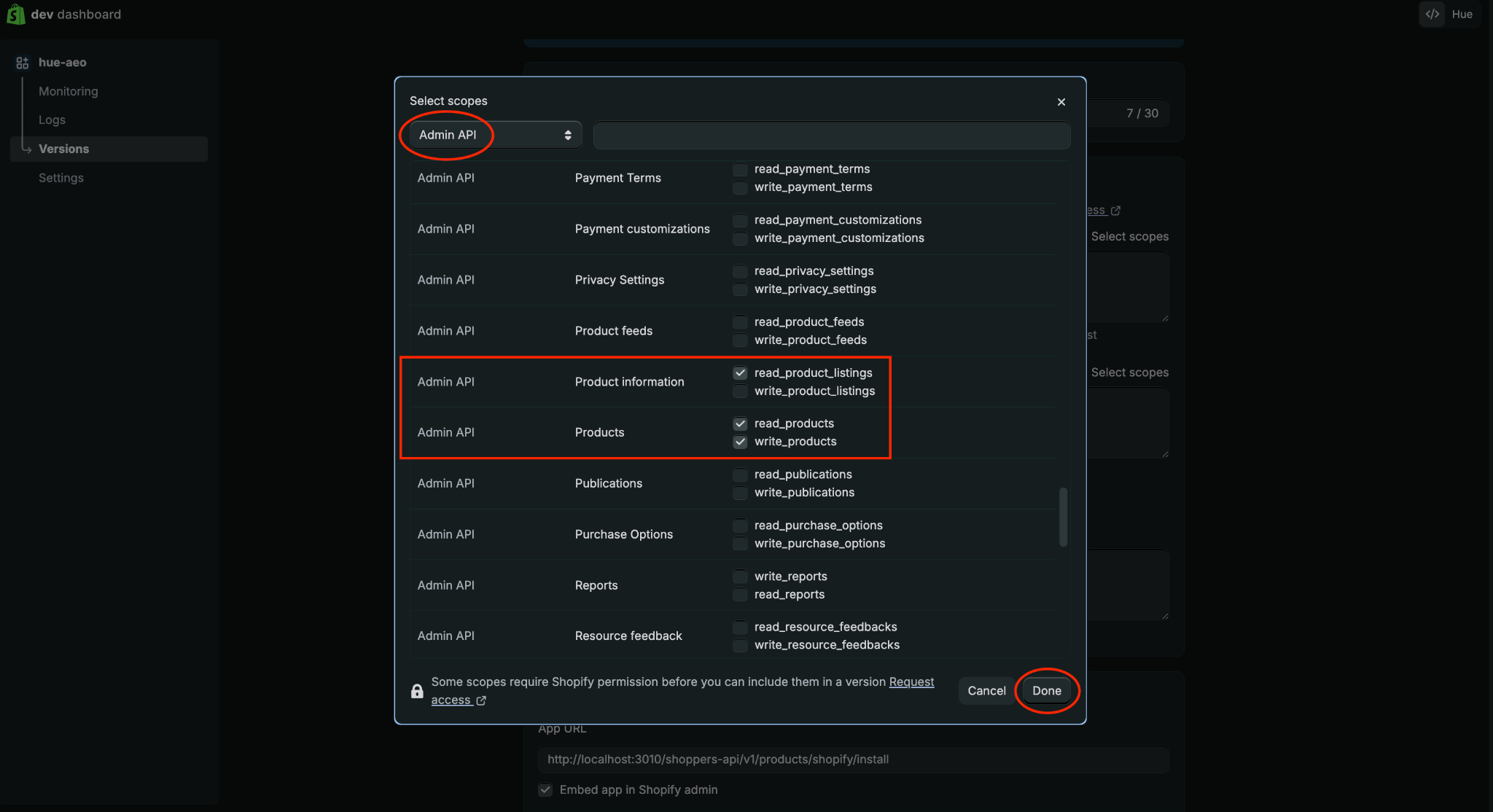Open Logs in the sidebar
Image resolution: width=1493 pixels, height=812 pixels.
coord(52,120)
